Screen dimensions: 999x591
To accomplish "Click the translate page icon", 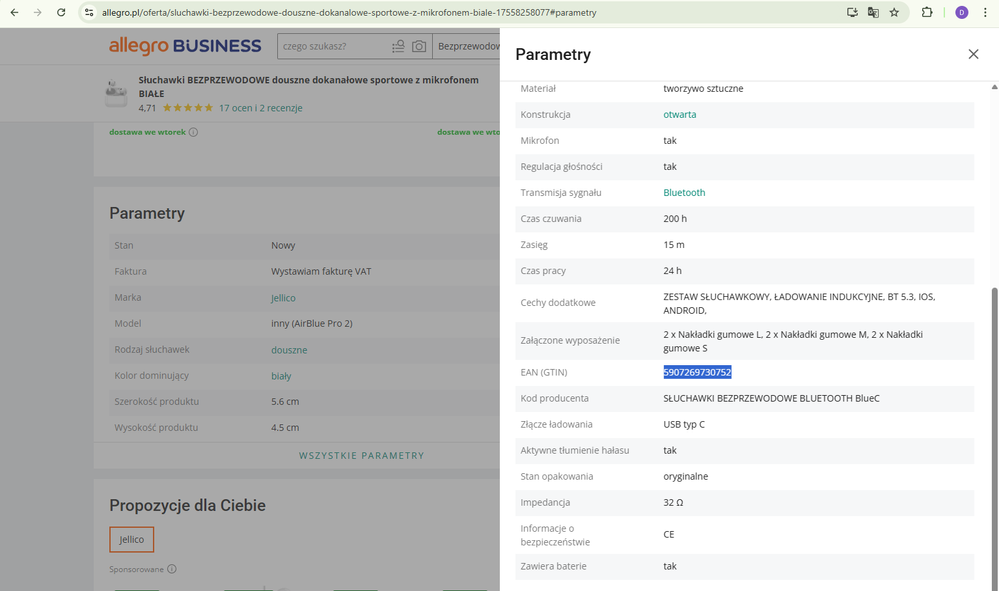I will (873, 13).
